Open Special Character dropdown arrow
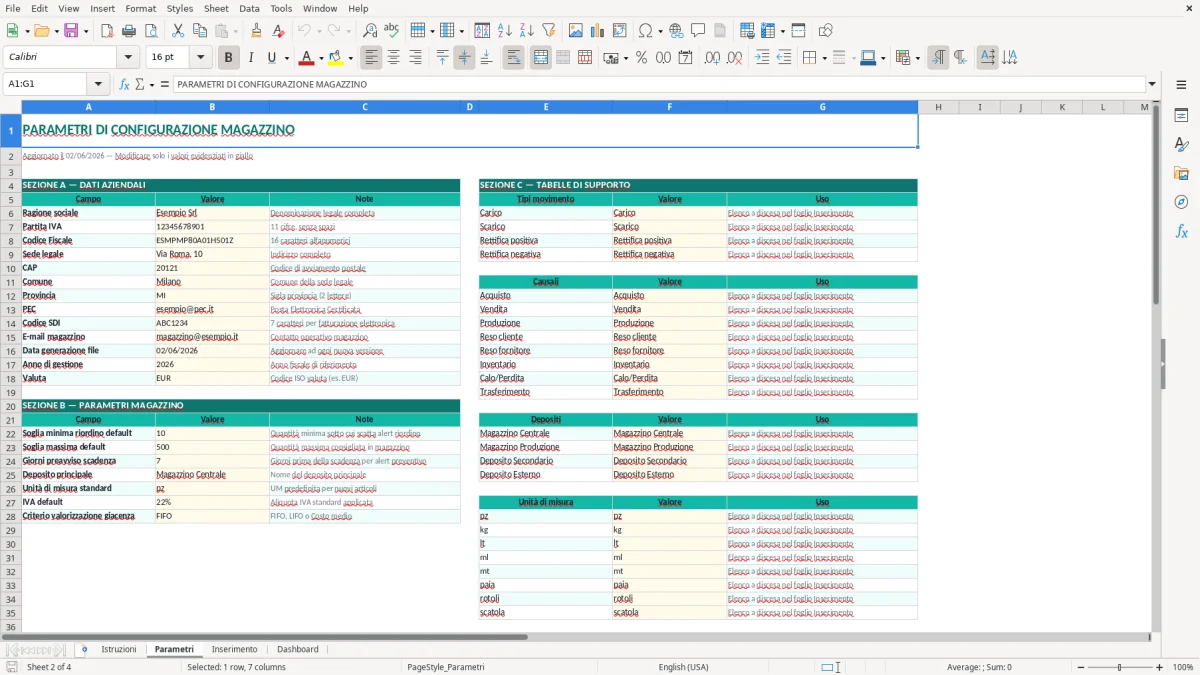This screenshot has height=675, width=1200. tap(659, 31)
